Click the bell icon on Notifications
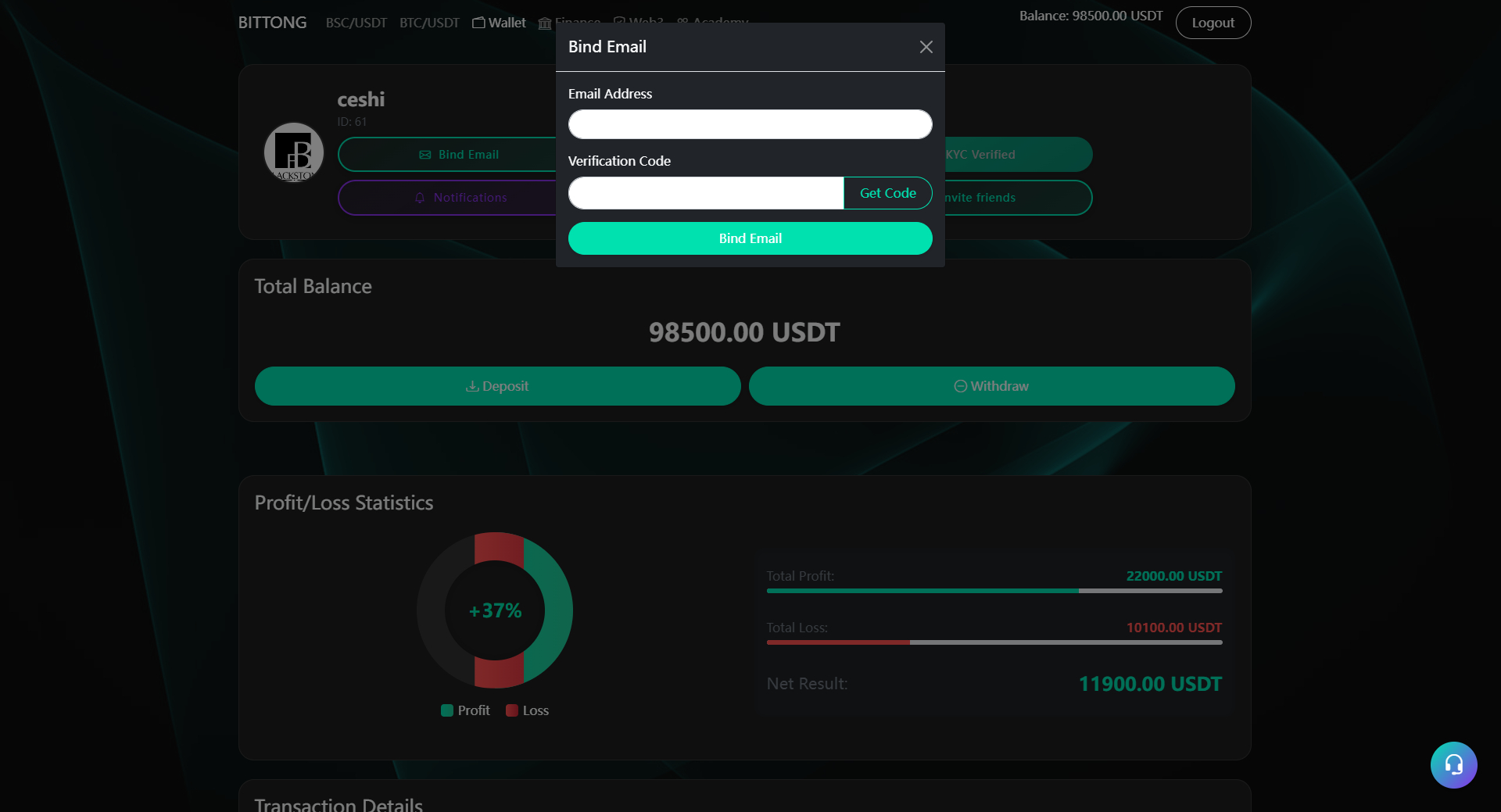The height and width of the screenshot is (812, 1501). [x=420, y=198]
